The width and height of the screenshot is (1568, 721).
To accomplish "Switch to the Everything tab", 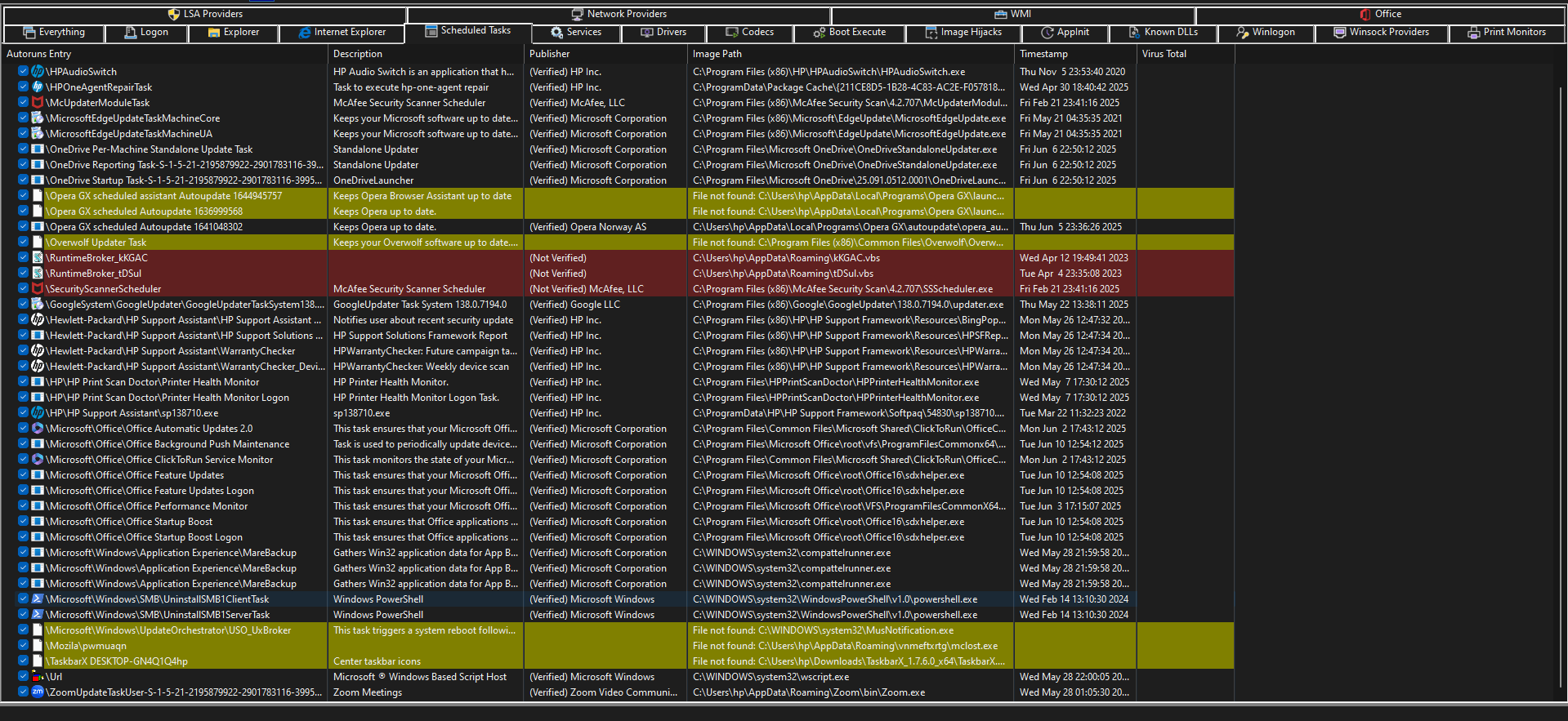I will coord(54,33).
